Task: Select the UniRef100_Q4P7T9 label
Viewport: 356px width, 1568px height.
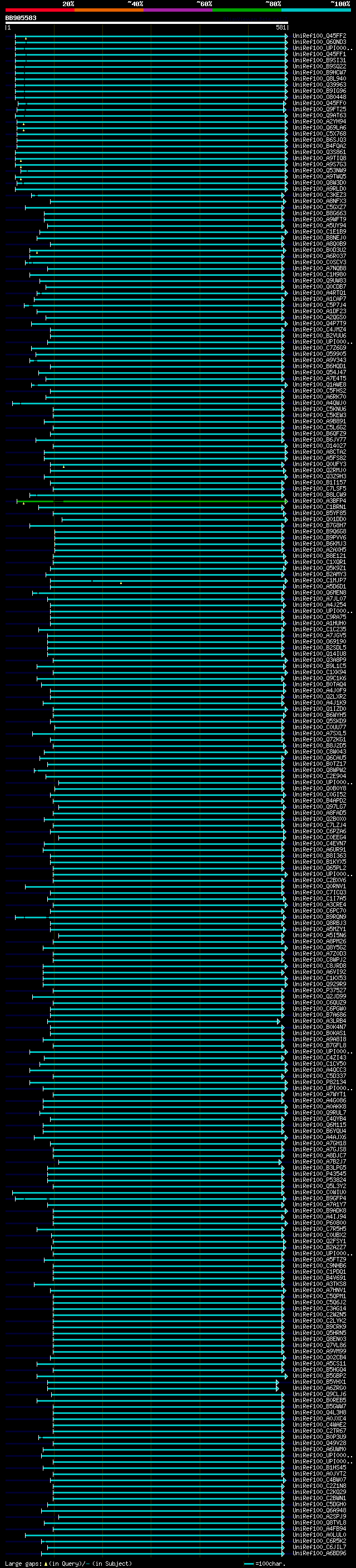Action: [x=319, y=323]
